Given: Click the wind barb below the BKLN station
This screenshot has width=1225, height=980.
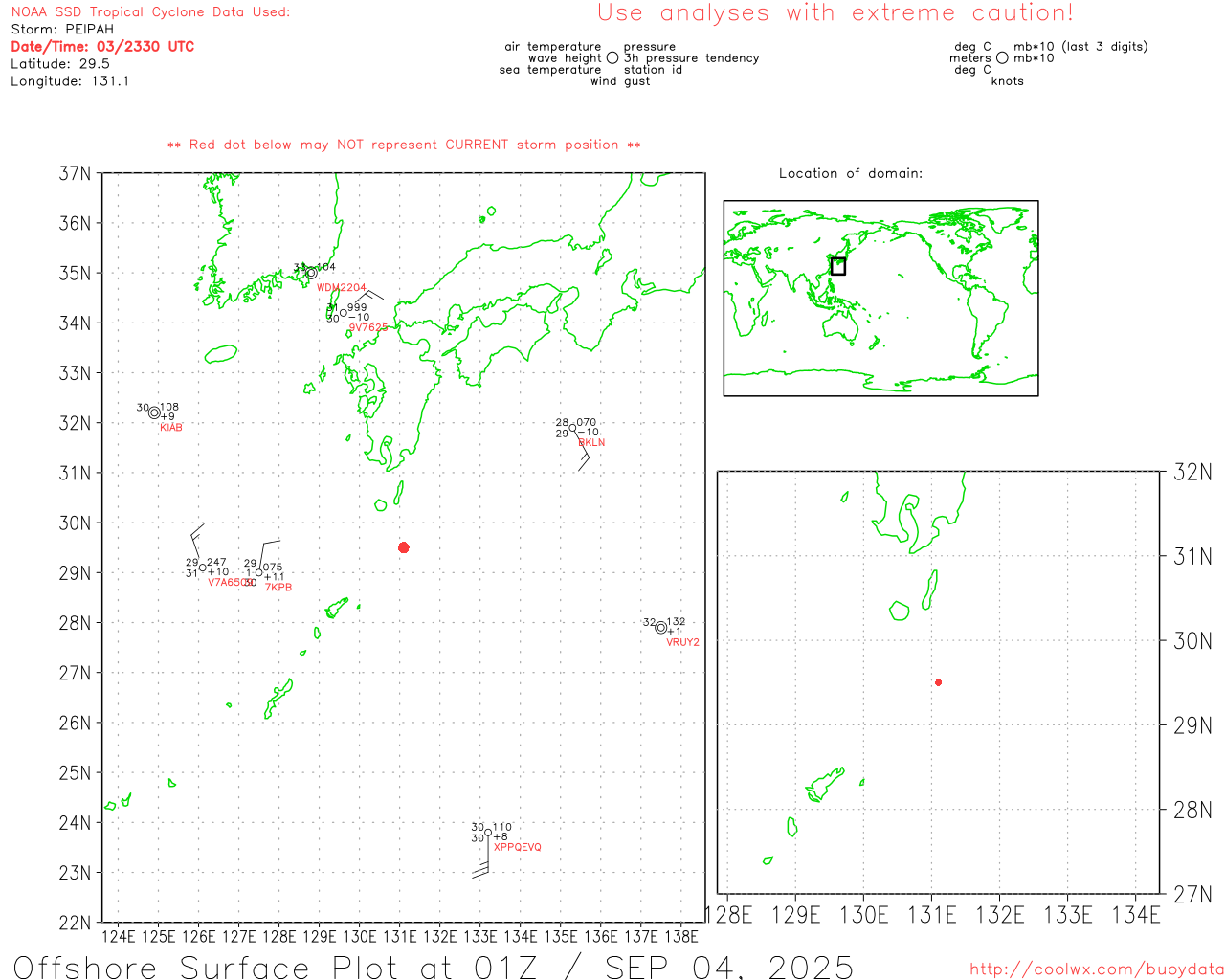Looking at the screenshot, I should coord(581,452).
